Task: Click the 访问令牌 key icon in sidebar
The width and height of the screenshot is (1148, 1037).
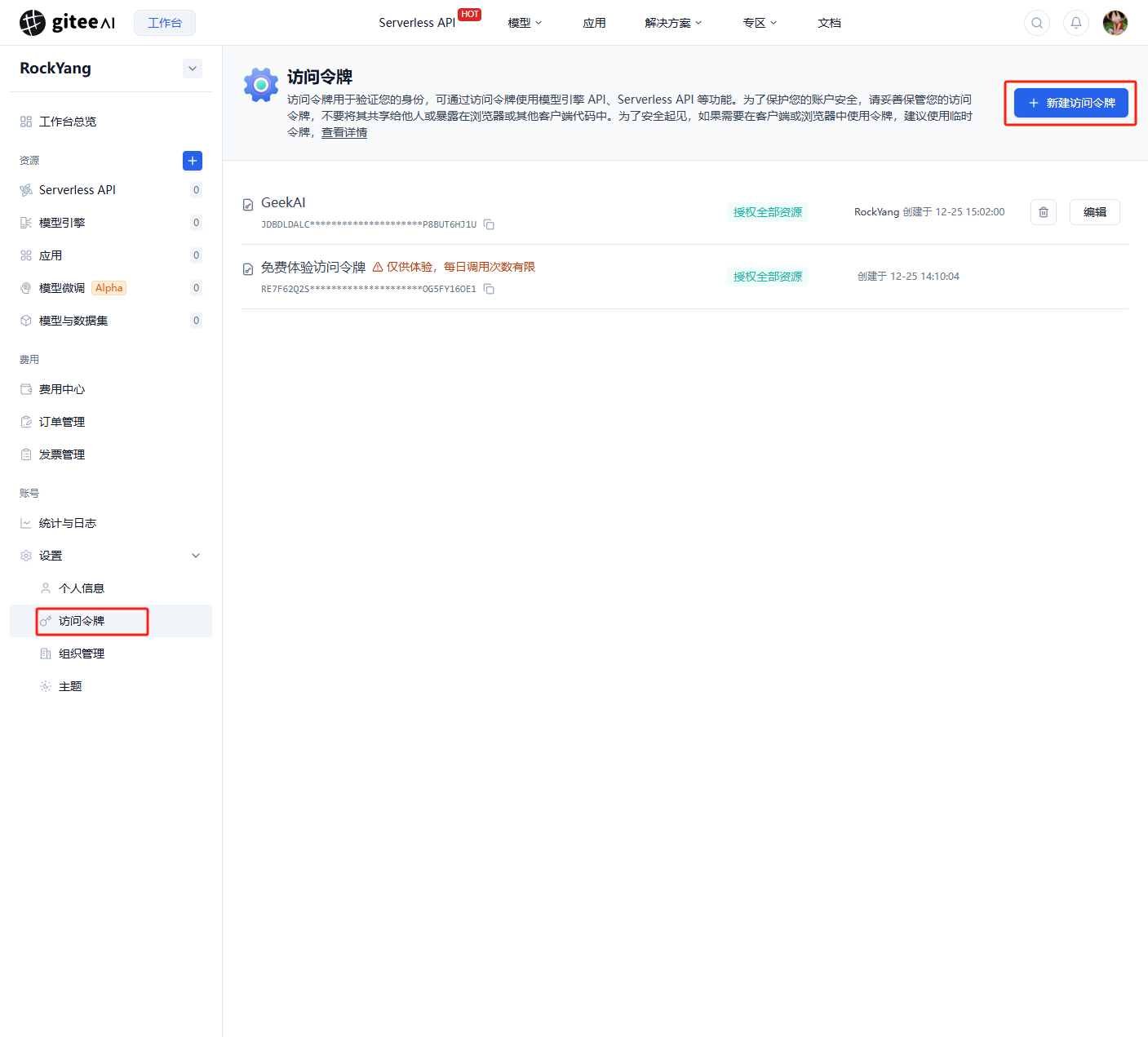Action: tap(46, 621)
